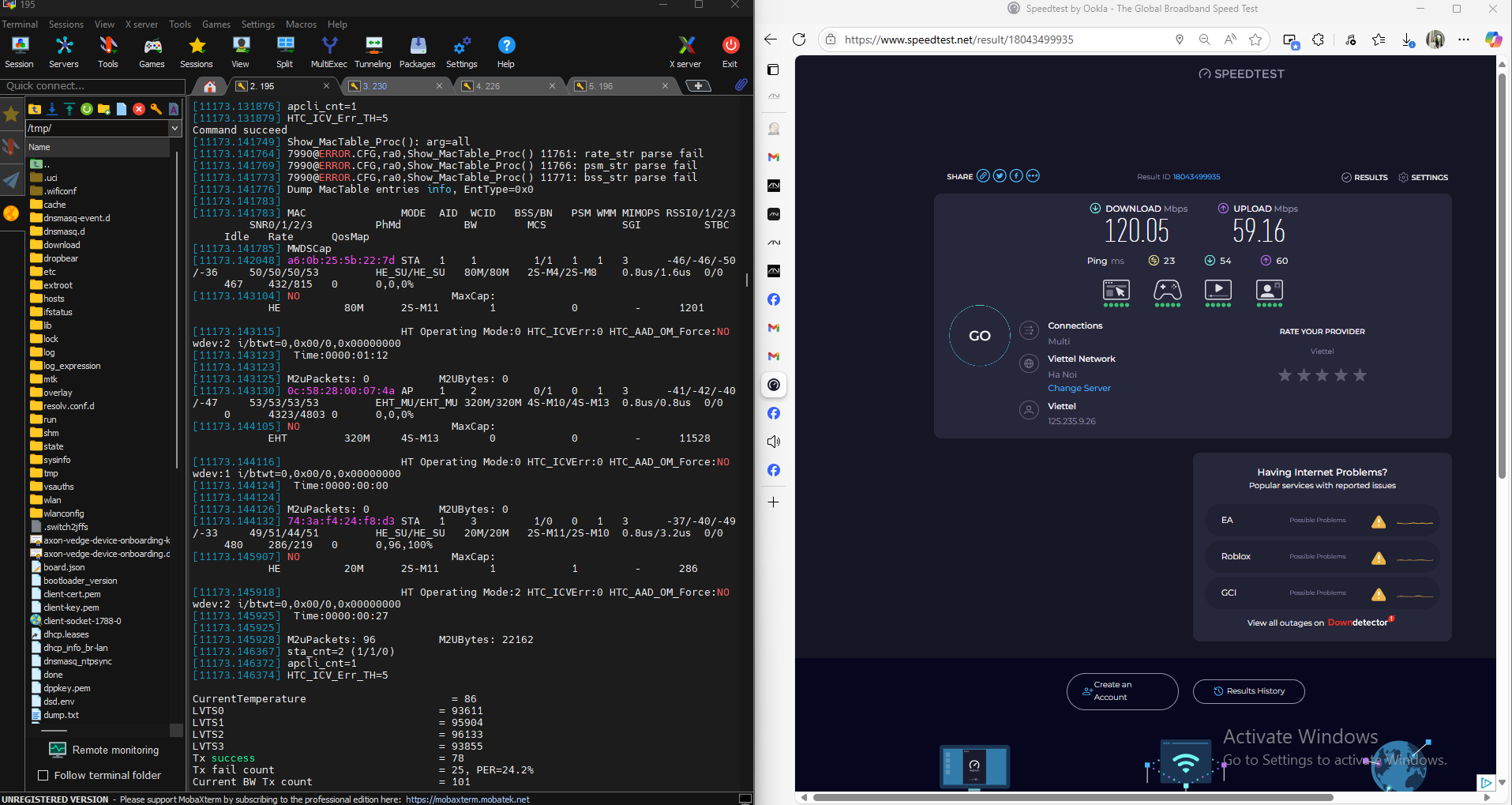Open the Packages toolbar icon

pos(417,52)
